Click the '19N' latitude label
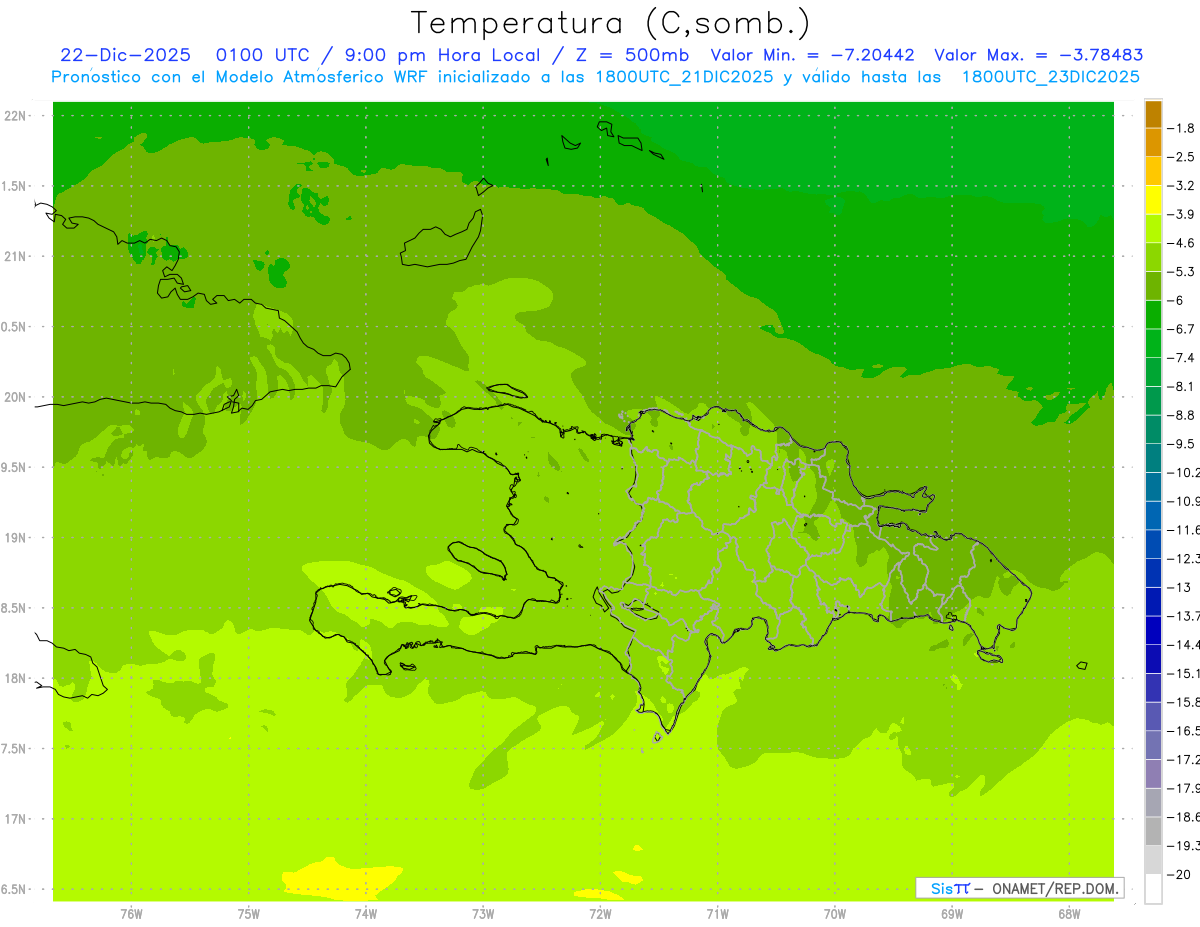1200x927 pixels. click(16, 537)
